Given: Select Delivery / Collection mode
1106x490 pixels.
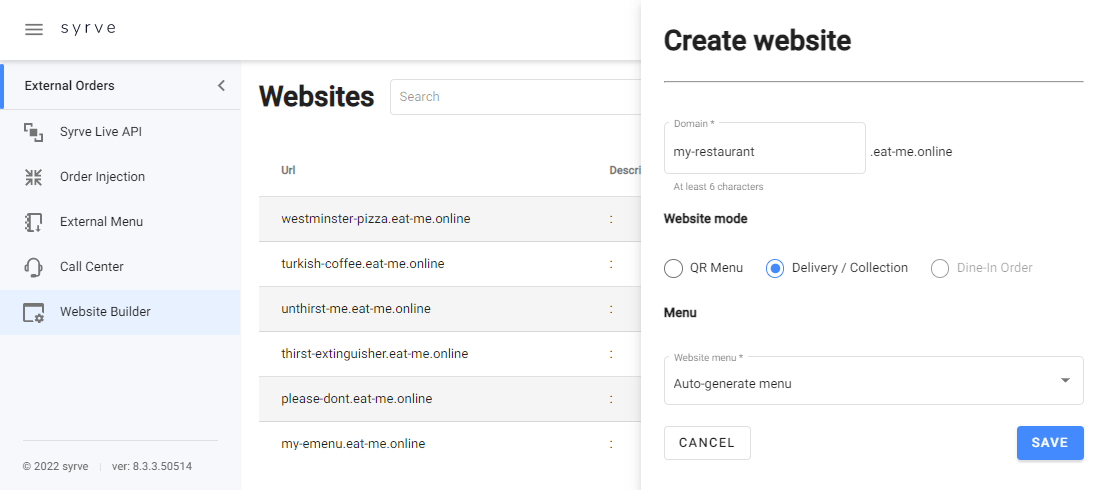Looking at the screenshot, I should pos(774,268).
